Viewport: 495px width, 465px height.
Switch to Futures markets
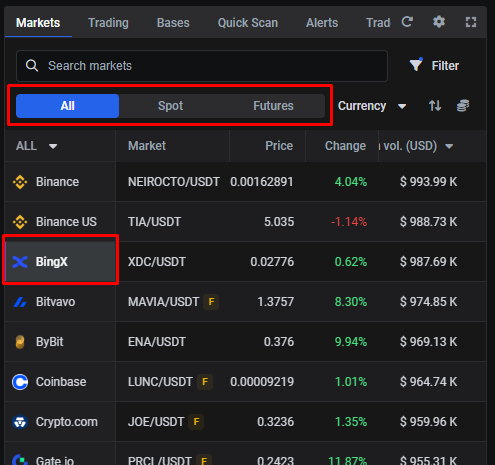click(273, 106)
